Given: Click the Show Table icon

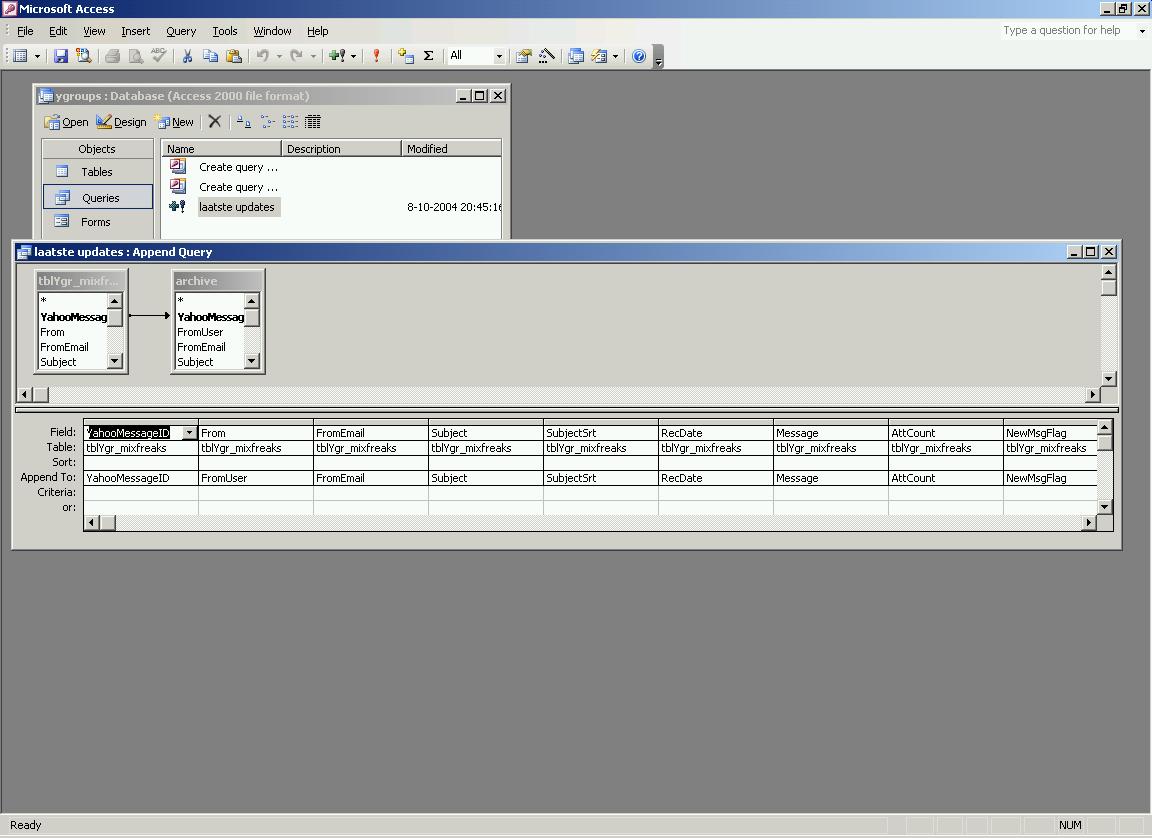Looking at the screenshot, I should [x=406, y=56].
